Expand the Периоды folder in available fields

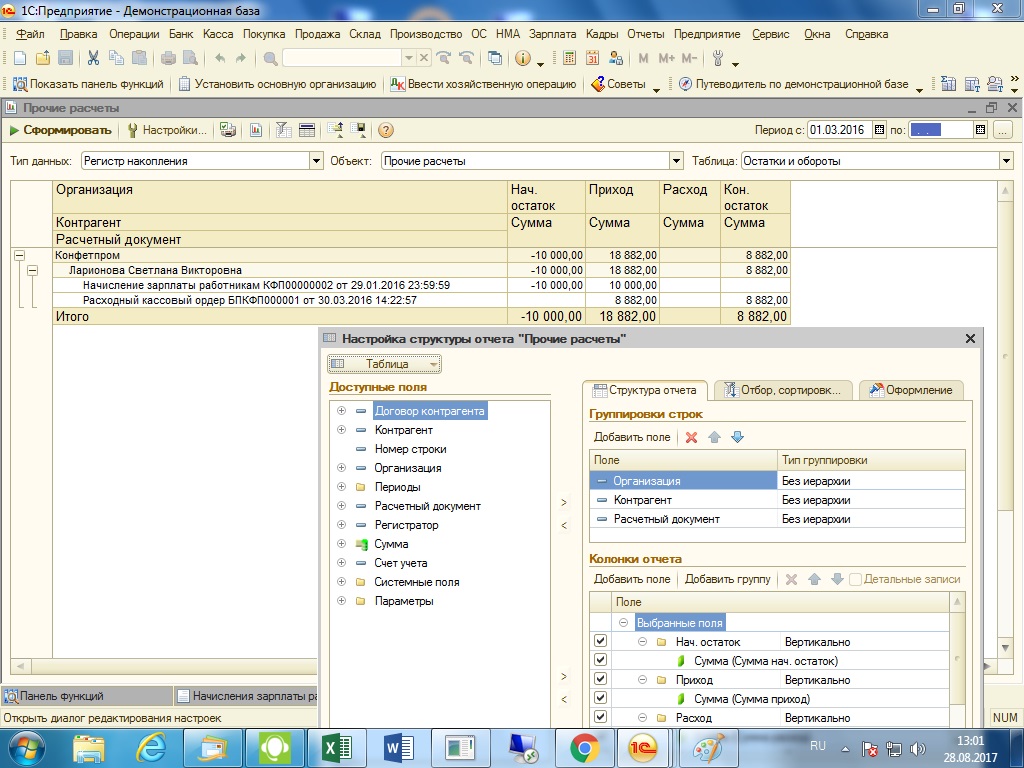click(341, 487)
